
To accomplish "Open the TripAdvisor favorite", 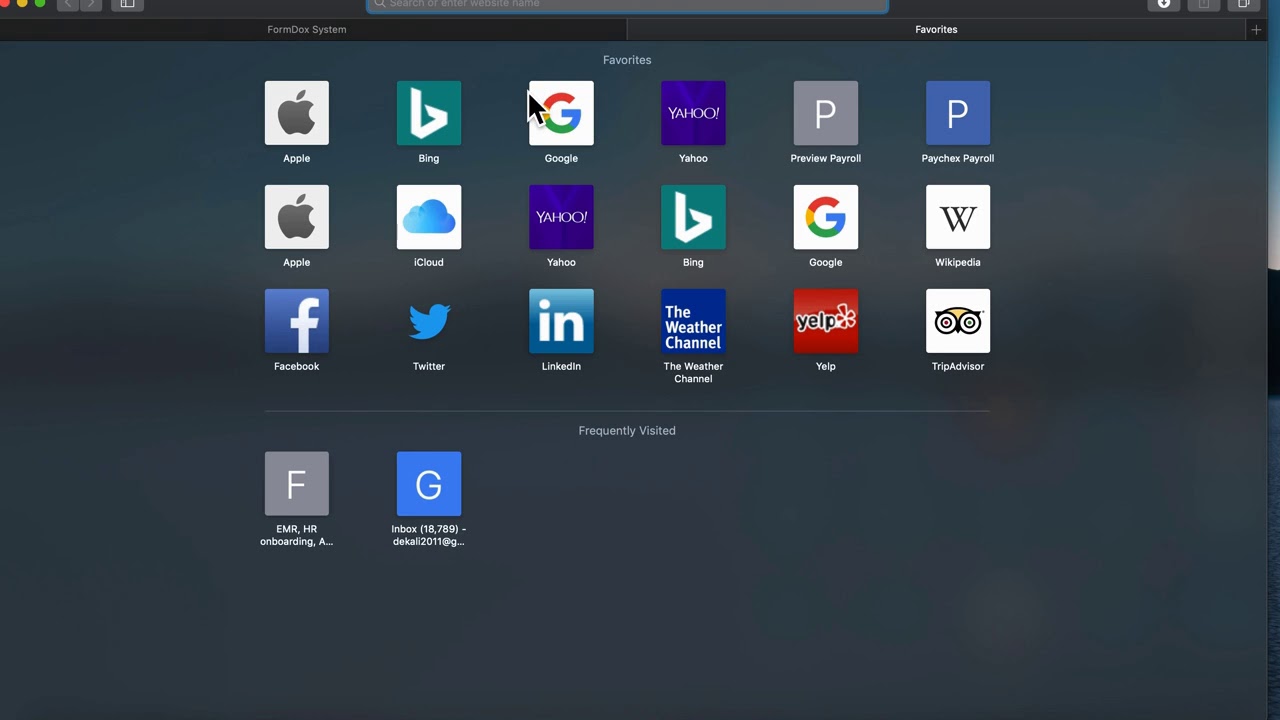I will (957, 321).
